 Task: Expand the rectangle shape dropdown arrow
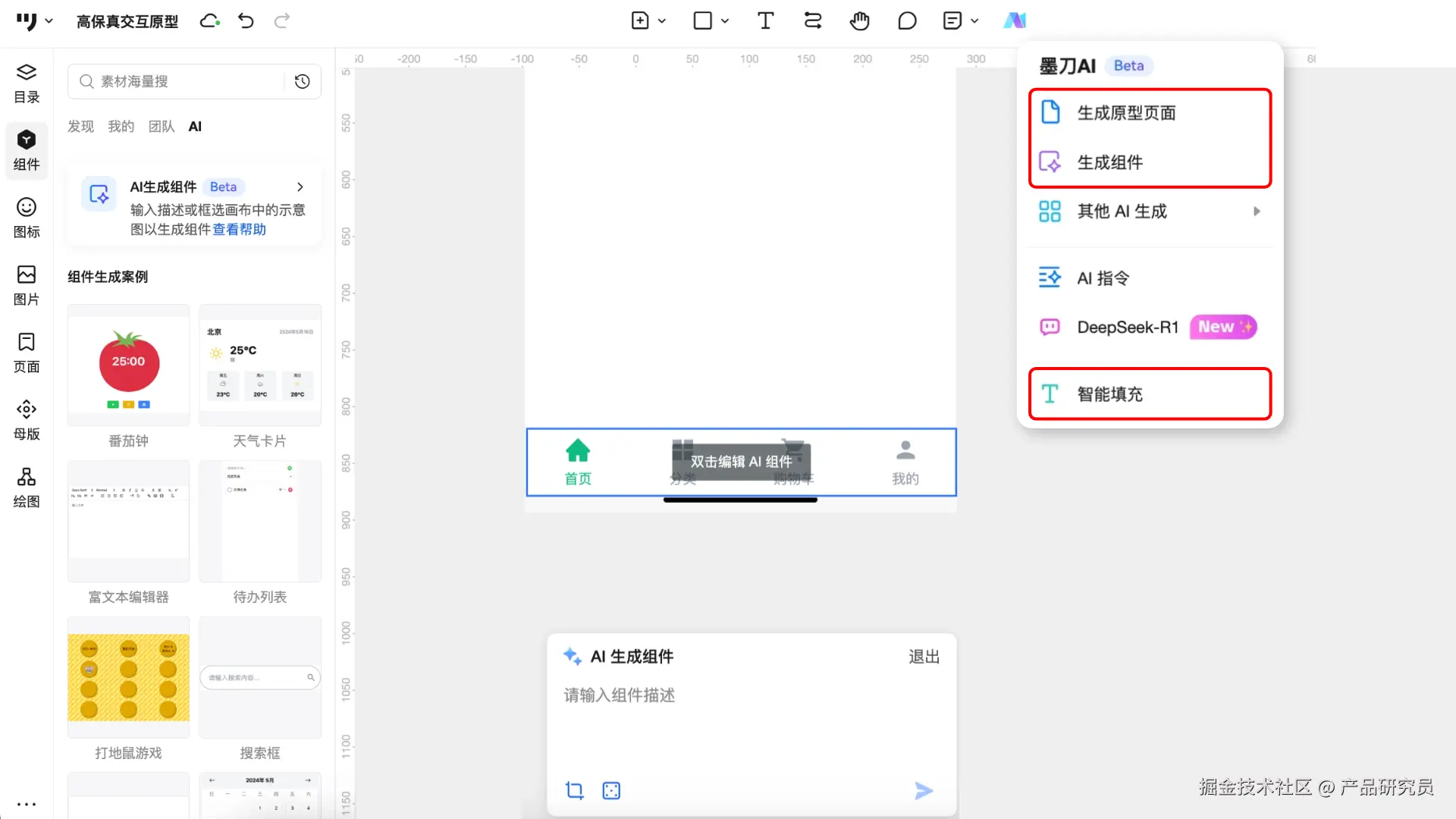tap(725, 21)
